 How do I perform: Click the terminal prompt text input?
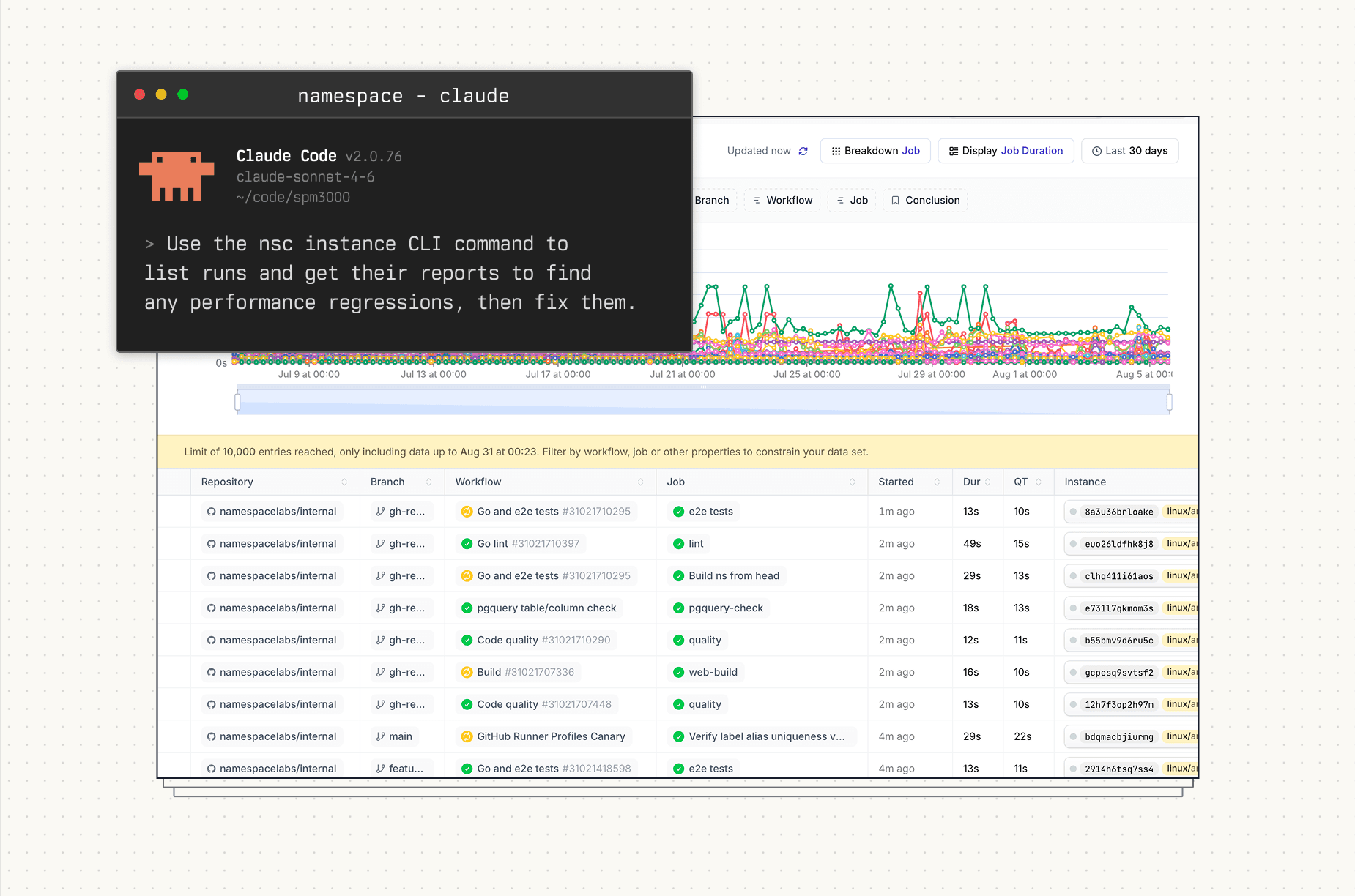pyautogui.click(x=390, y=273)
